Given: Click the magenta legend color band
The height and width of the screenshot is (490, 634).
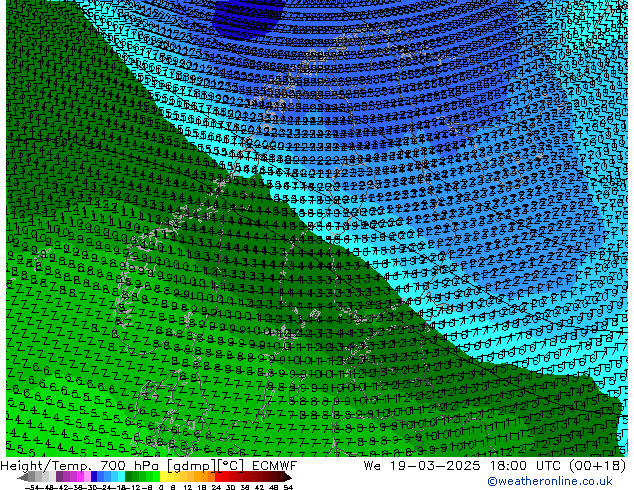Looking at the screenshot, I should [80, 477].
